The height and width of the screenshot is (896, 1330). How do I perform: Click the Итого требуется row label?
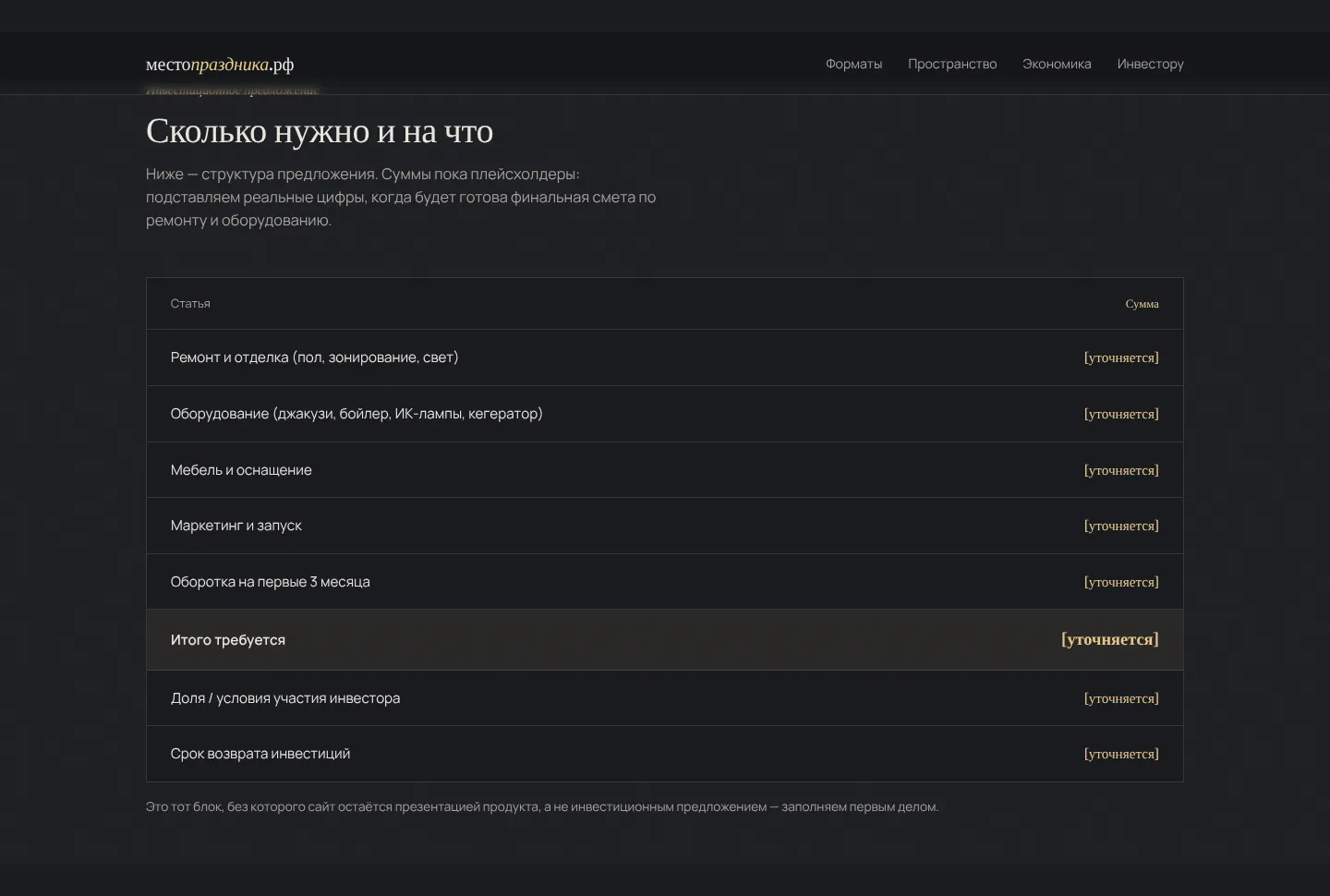(x=227, y=640)
